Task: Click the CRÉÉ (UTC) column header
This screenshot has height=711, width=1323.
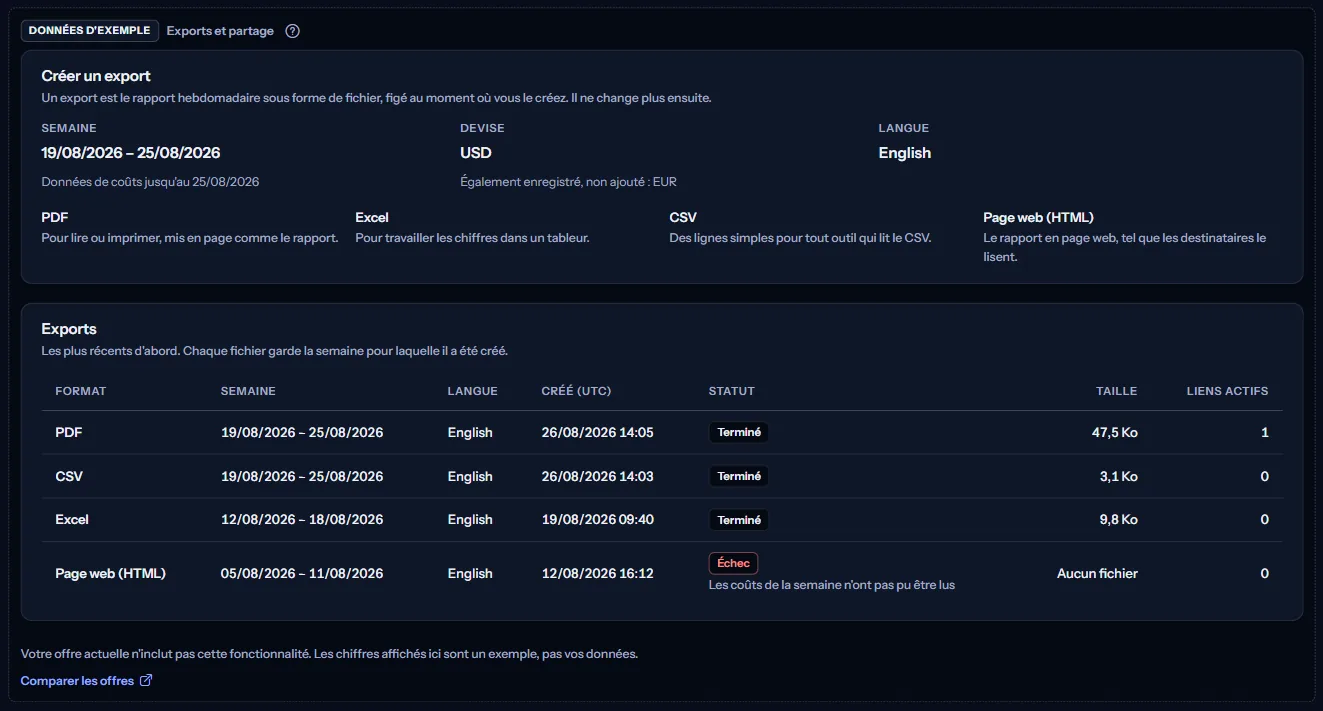Action: [576, 391]
